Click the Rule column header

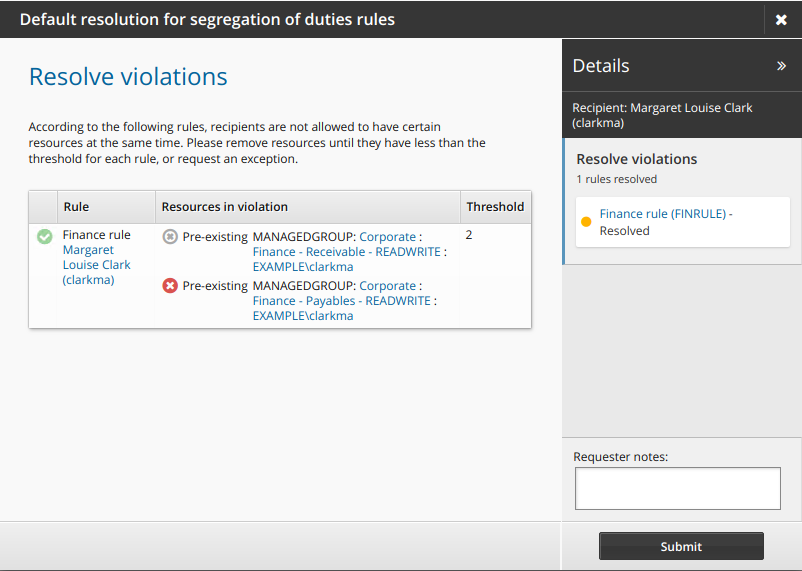76,207
